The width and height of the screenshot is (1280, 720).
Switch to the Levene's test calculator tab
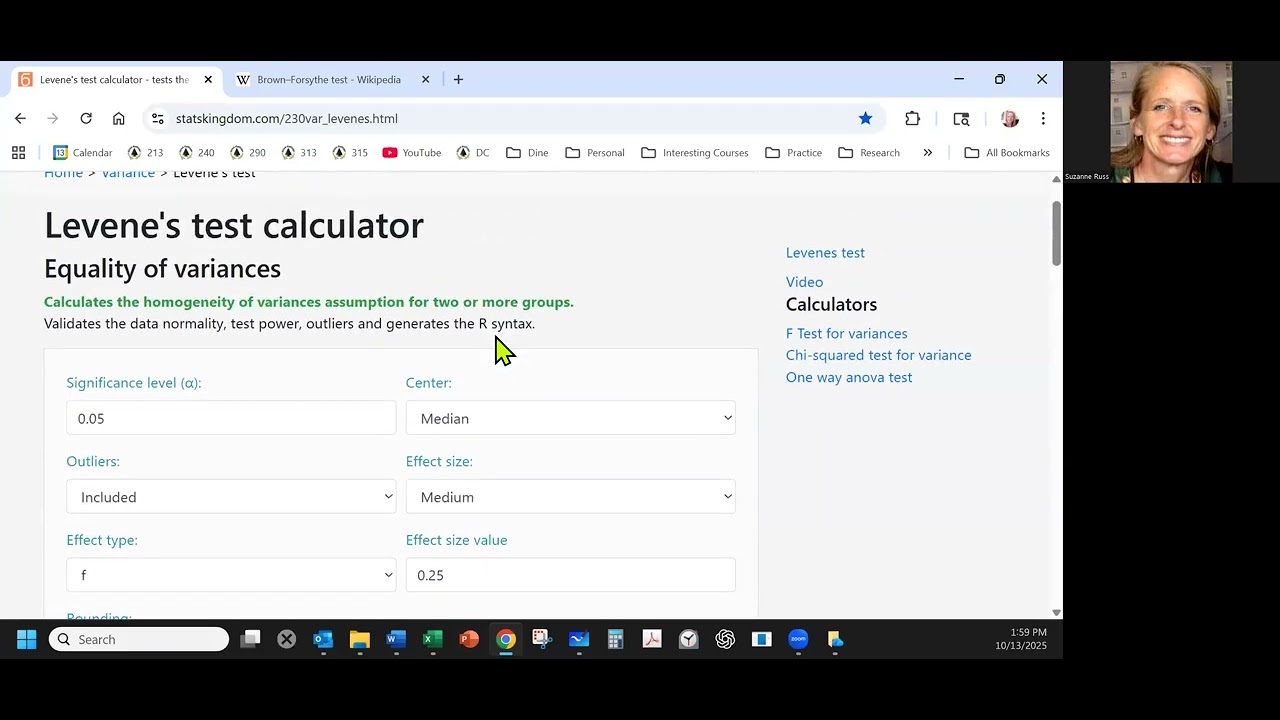tap(115, 79)
